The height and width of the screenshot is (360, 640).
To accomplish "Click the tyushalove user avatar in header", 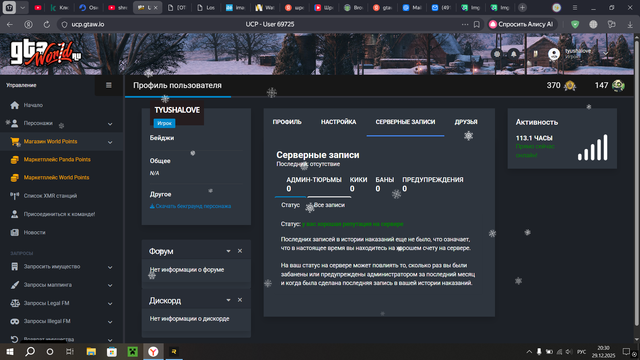I will click(x=554, y=54).
